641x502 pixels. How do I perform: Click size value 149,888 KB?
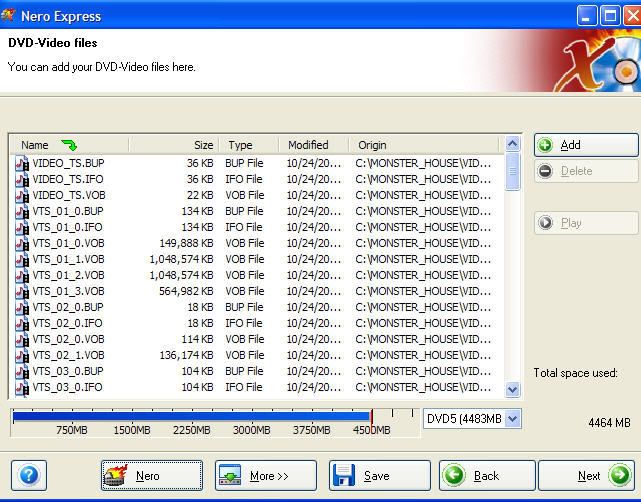(x=186, y=243)
